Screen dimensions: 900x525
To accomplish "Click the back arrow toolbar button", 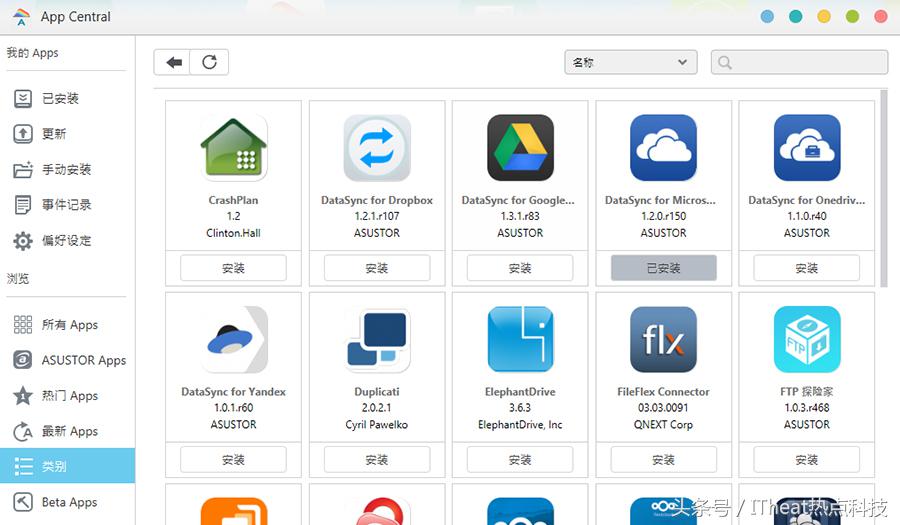I will [x=172, y=62].
